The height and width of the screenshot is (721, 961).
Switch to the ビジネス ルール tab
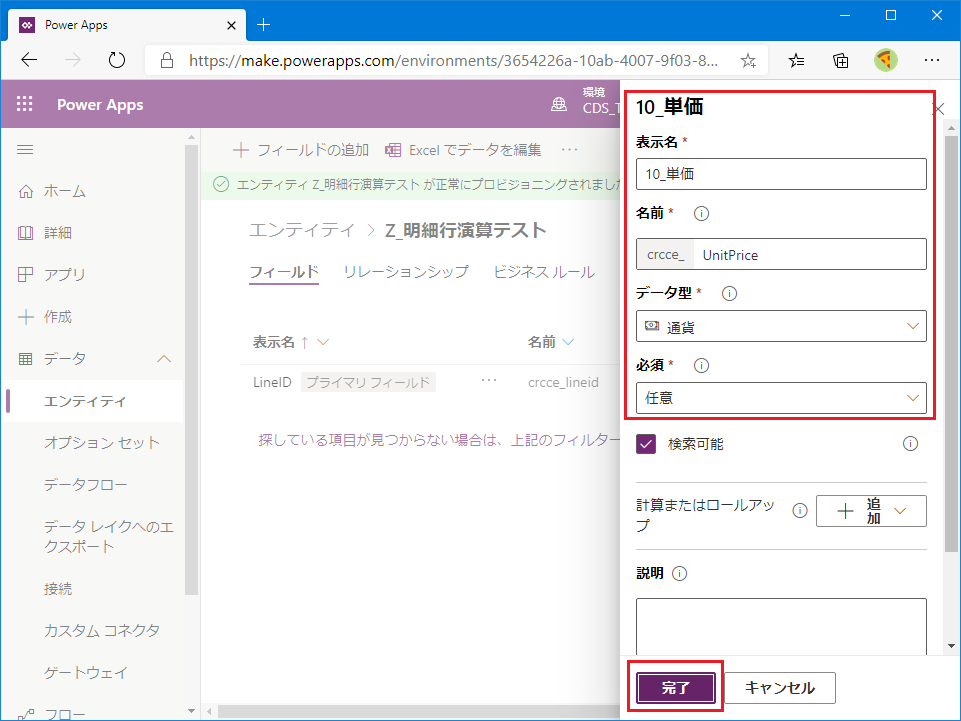pyautogui.click(x=544, y=272)
